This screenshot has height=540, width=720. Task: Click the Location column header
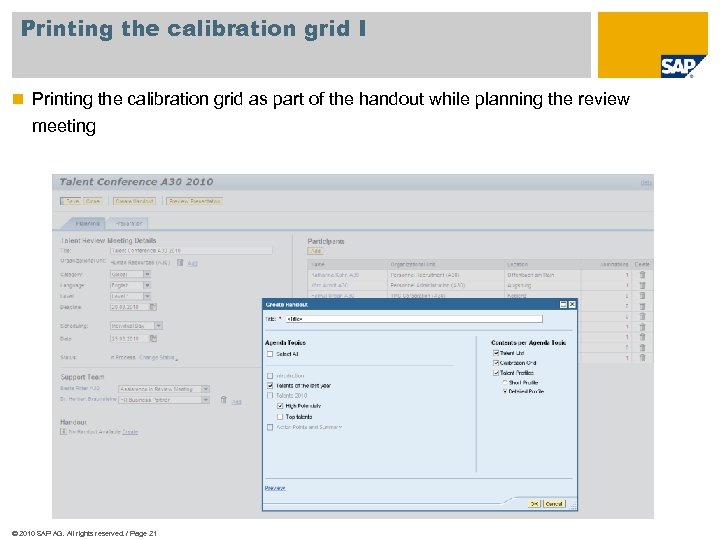click(x=543, y=264)
